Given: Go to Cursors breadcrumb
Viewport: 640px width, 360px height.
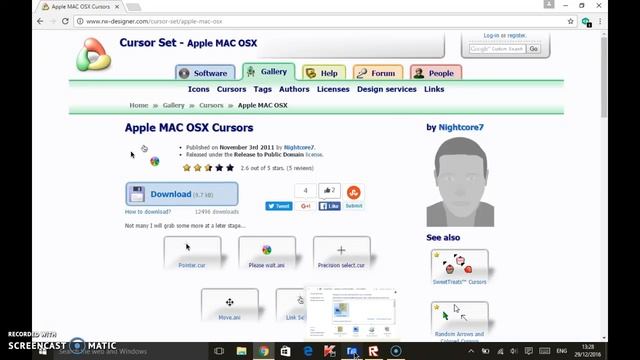Looking at the screenshot, I should [211, 105].
